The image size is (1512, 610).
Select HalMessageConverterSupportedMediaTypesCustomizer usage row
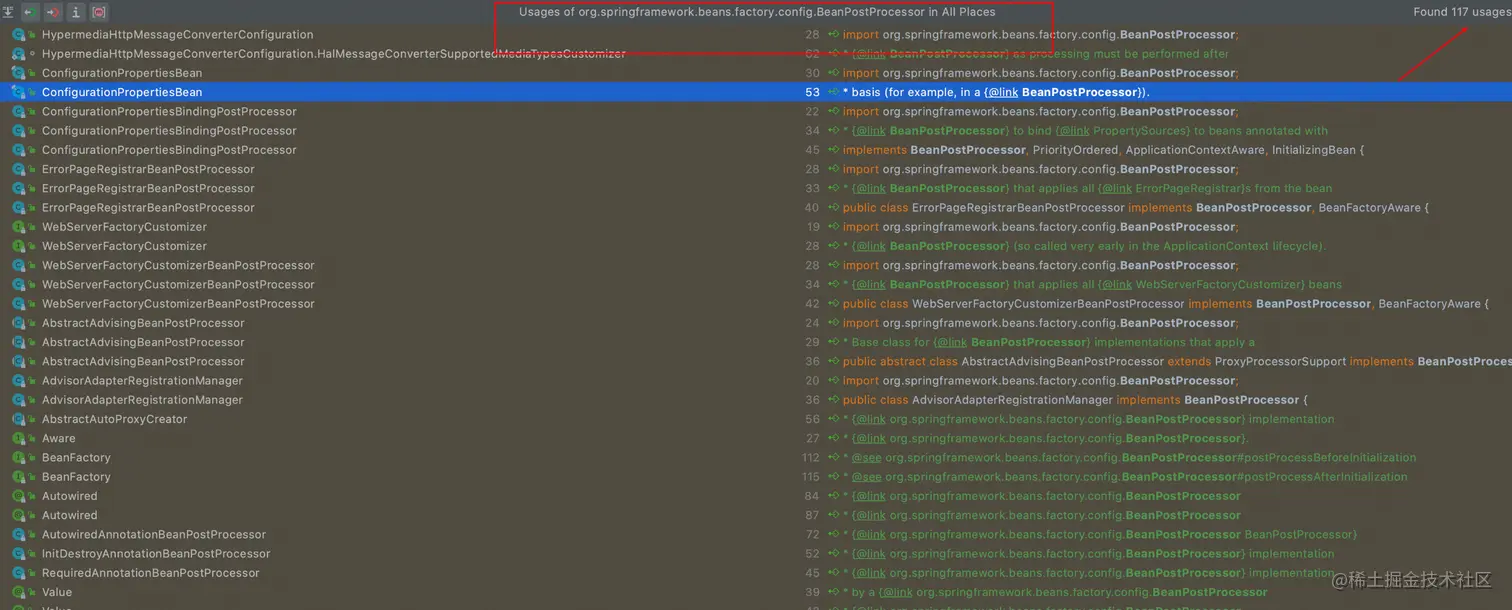756,54
